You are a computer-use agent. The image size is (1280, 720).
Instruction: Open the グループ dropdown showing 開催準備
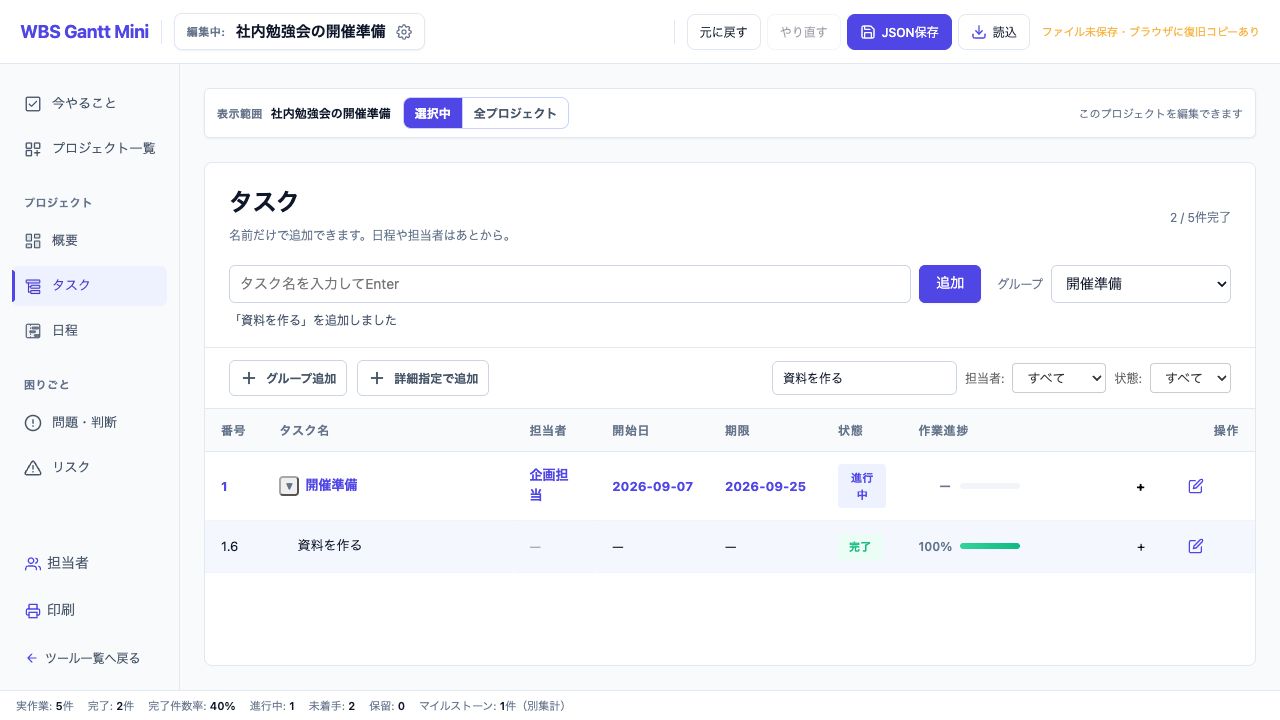click(1141, 284)
